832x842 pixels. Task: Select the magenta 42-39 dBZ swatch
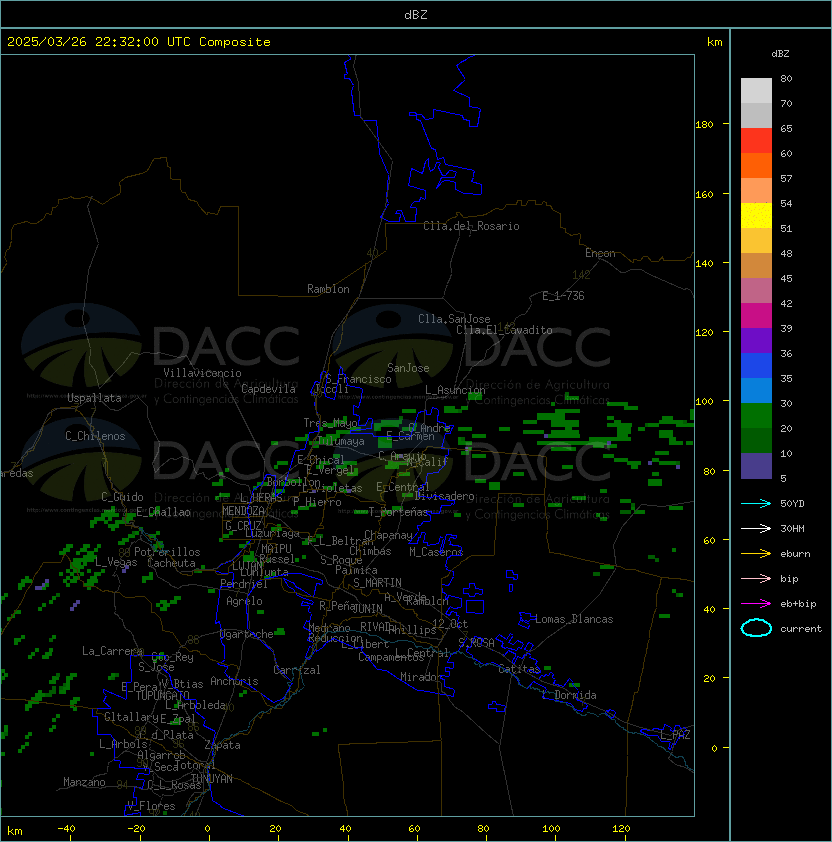pos(756,316)
